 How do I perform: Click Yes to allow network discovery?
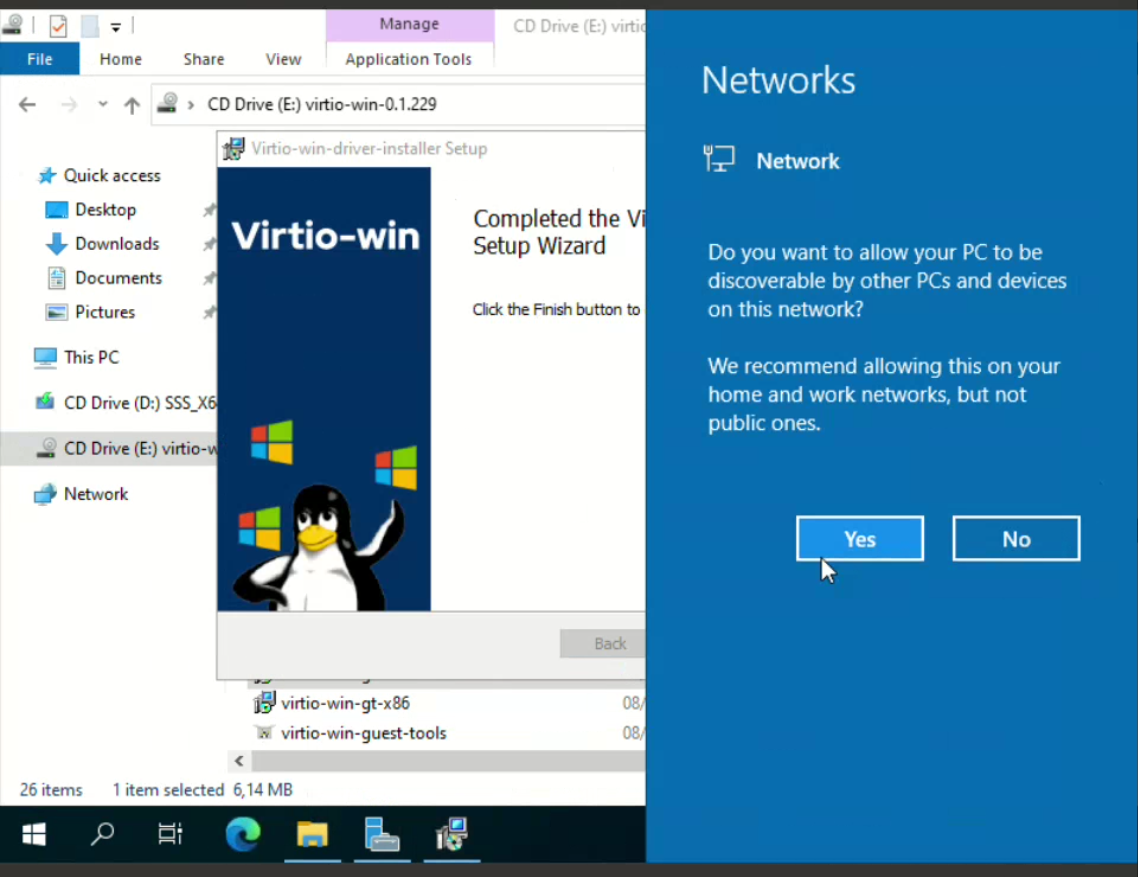(859, 539)
